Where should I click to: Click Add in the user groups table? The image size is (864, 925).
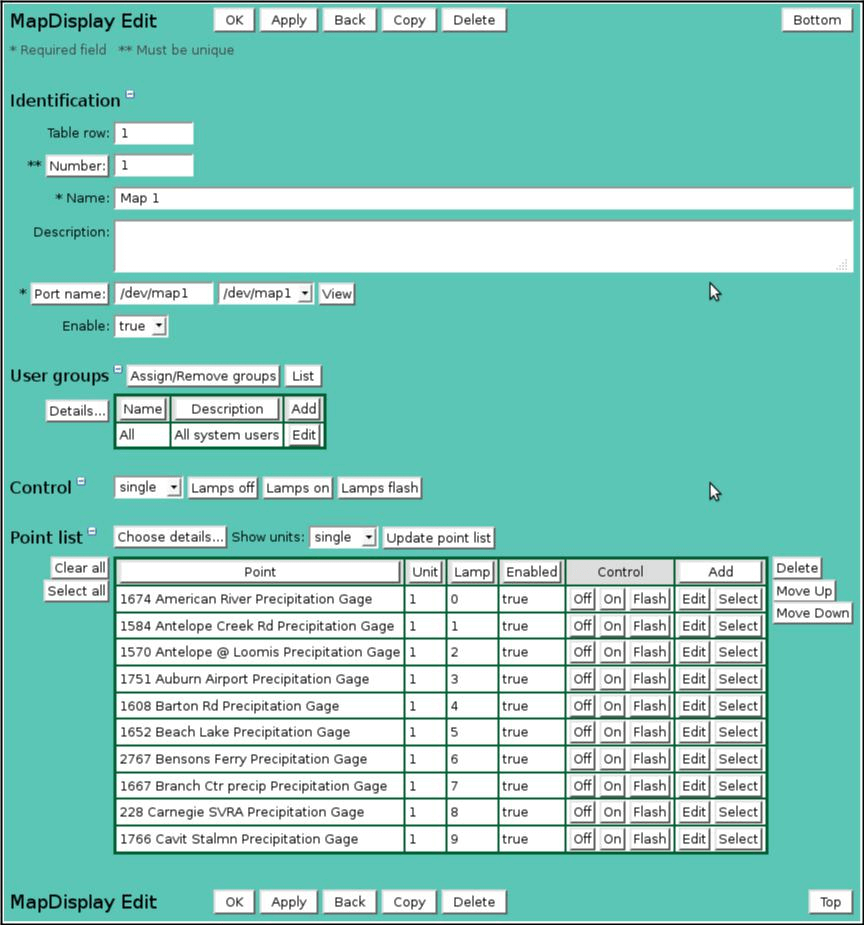(x=304, y=409)
